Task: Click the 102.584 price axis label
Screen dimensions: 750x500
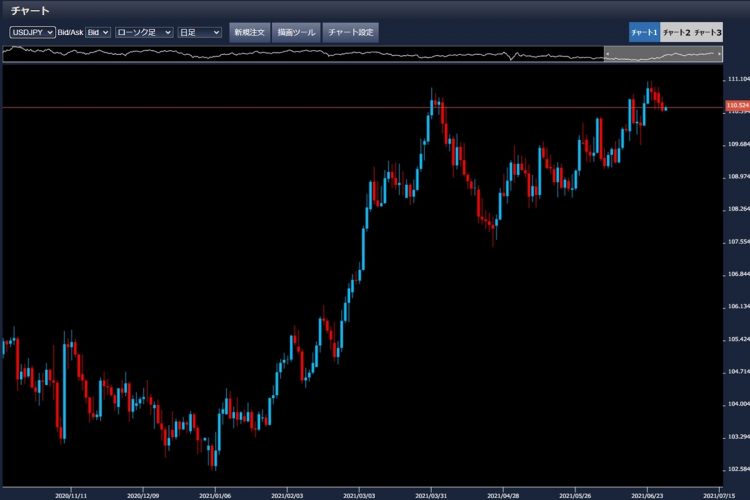Action: point(739,469)
